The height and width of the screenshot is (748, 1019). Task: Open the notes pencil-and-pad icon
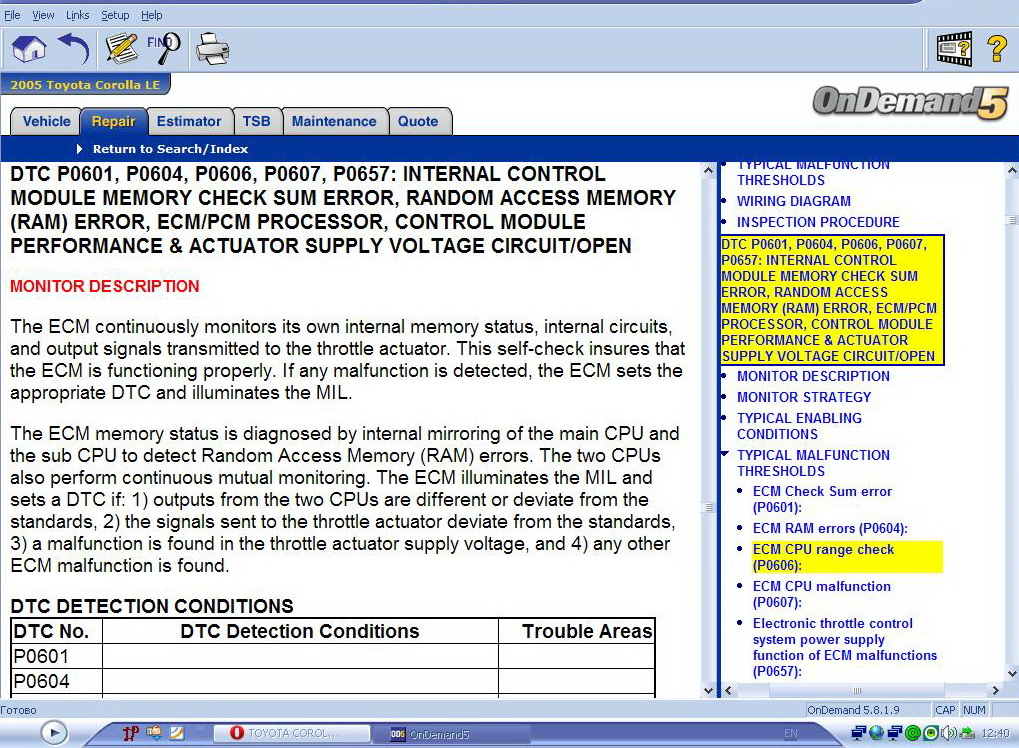click(x=122, y=49)
